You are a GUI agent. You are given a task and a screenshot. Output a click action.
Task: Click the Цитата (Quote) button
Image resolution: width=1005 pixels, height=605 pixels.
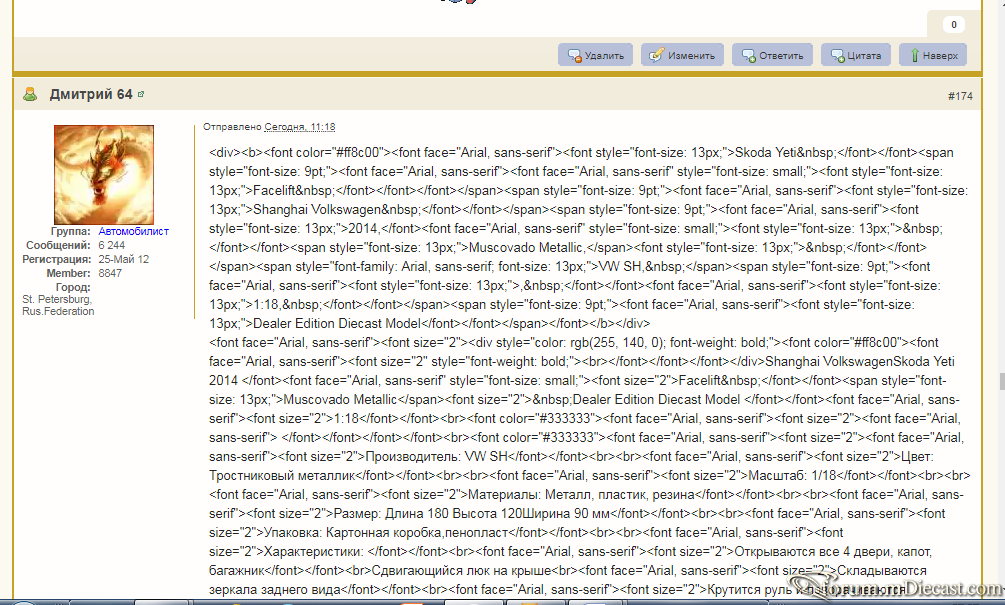(x=856, y=55)
